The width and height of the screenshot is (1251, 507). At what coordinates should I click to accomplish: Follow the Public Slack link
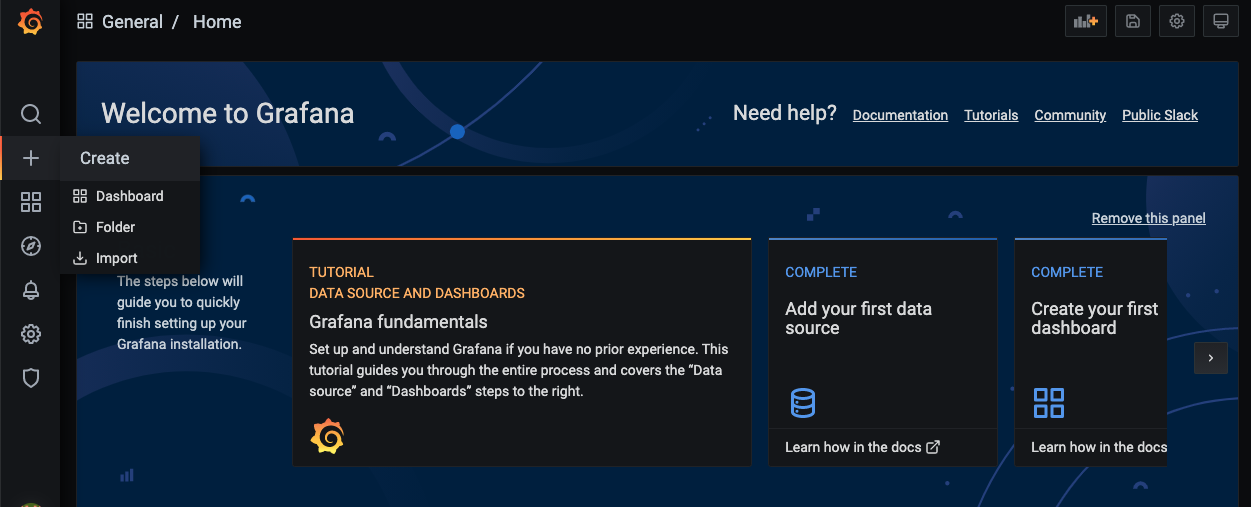[x=1160, y=115]
